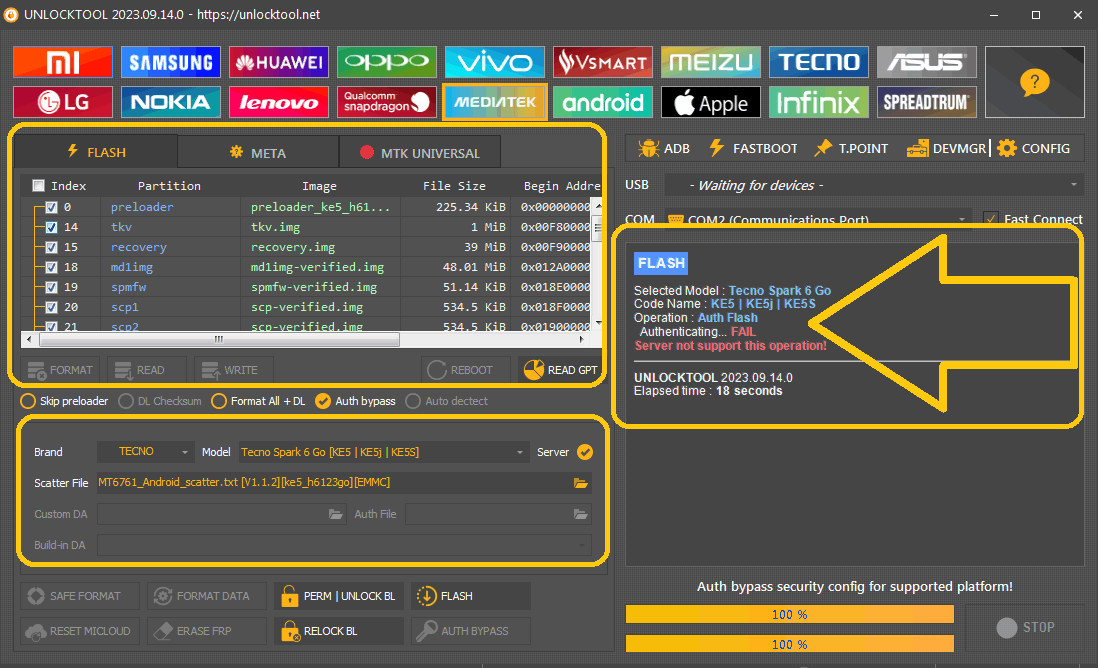Browse for scatter file folder icon
1098x668 pixels.
coord(581,482)
